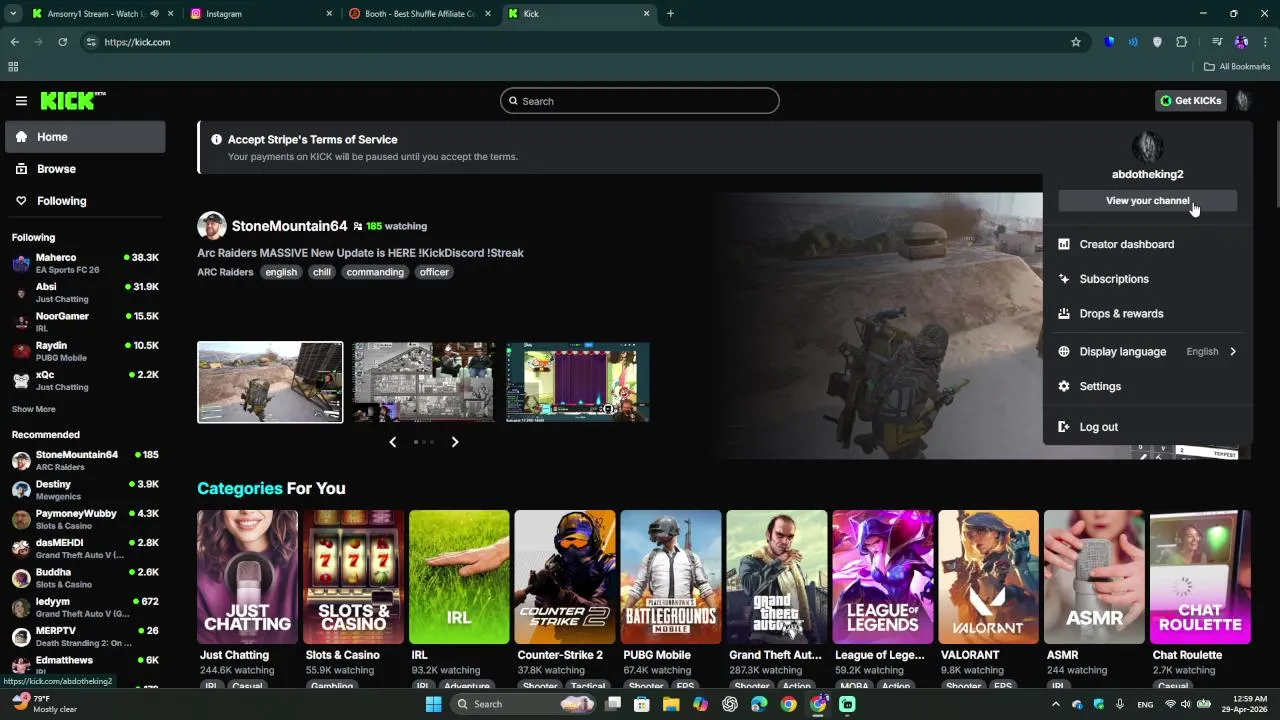Click the Stripe notice info icon
The height and width of the screenshot is (720, 1280).
coord(216,140)
